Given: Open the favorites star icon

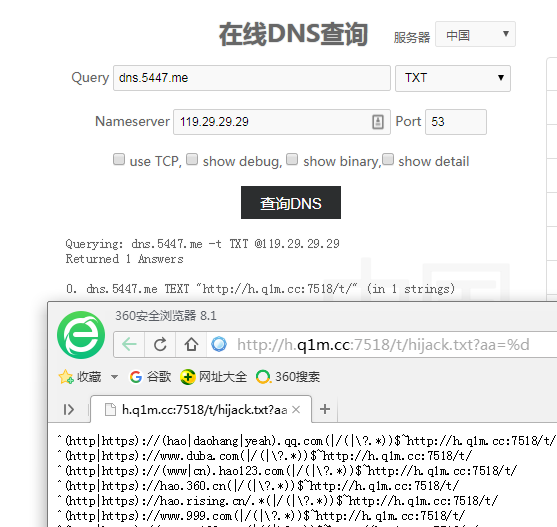Looking at the screenshot, I should pyautogui.click(x=66, y=377).
